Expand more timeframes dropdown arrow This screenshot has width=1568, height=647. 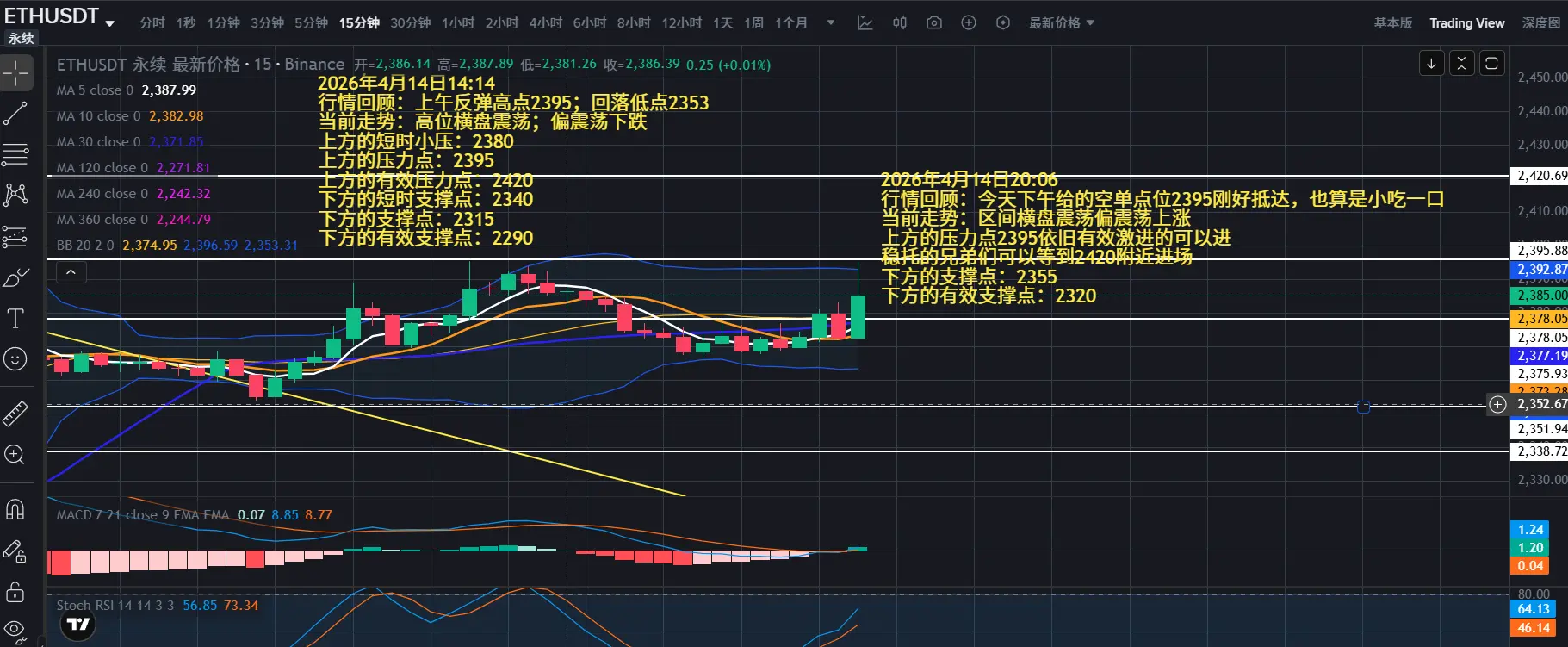[831, 23]
